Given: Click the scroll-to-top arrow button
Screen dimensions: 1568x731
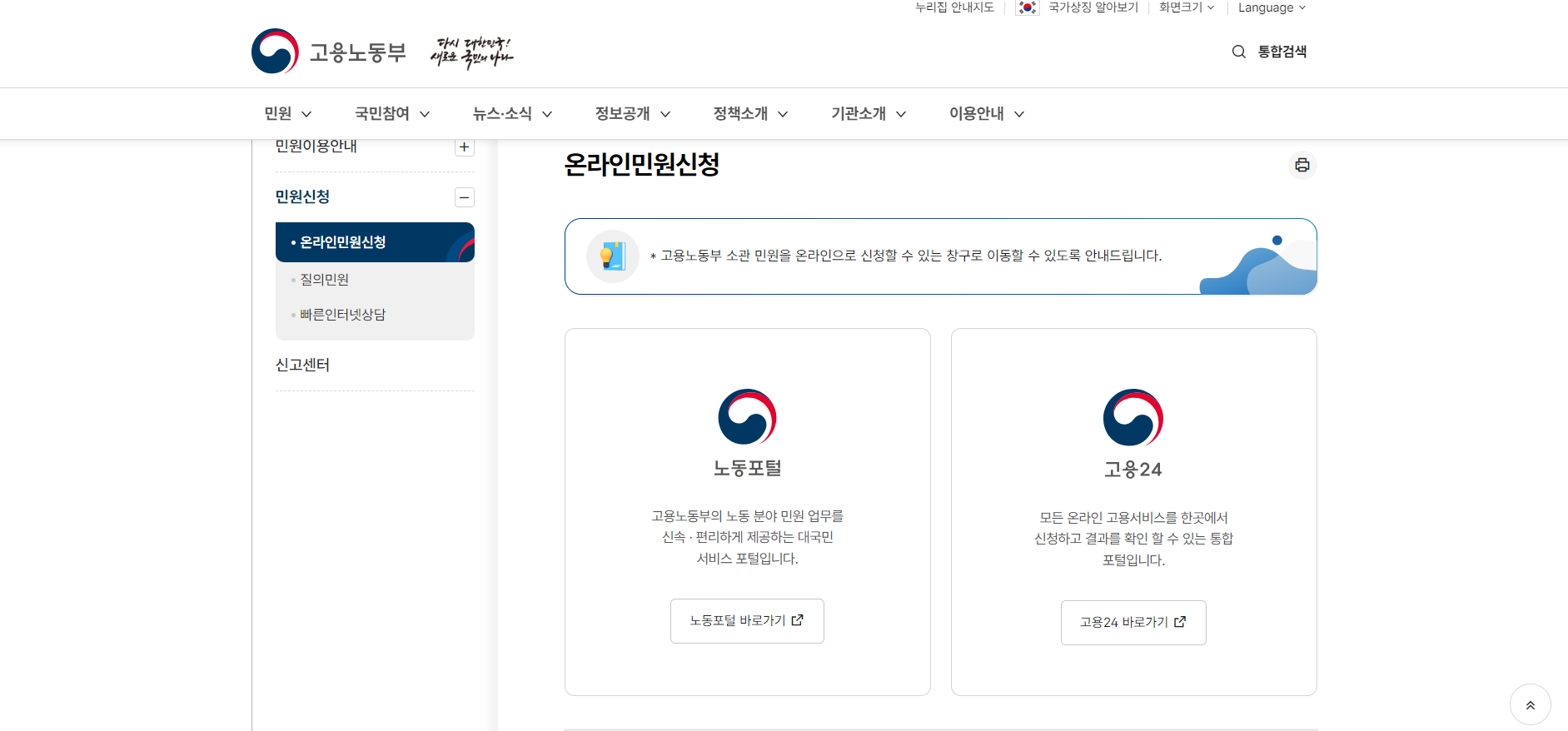Looking at the screenshot, I should click(1531, 704).
